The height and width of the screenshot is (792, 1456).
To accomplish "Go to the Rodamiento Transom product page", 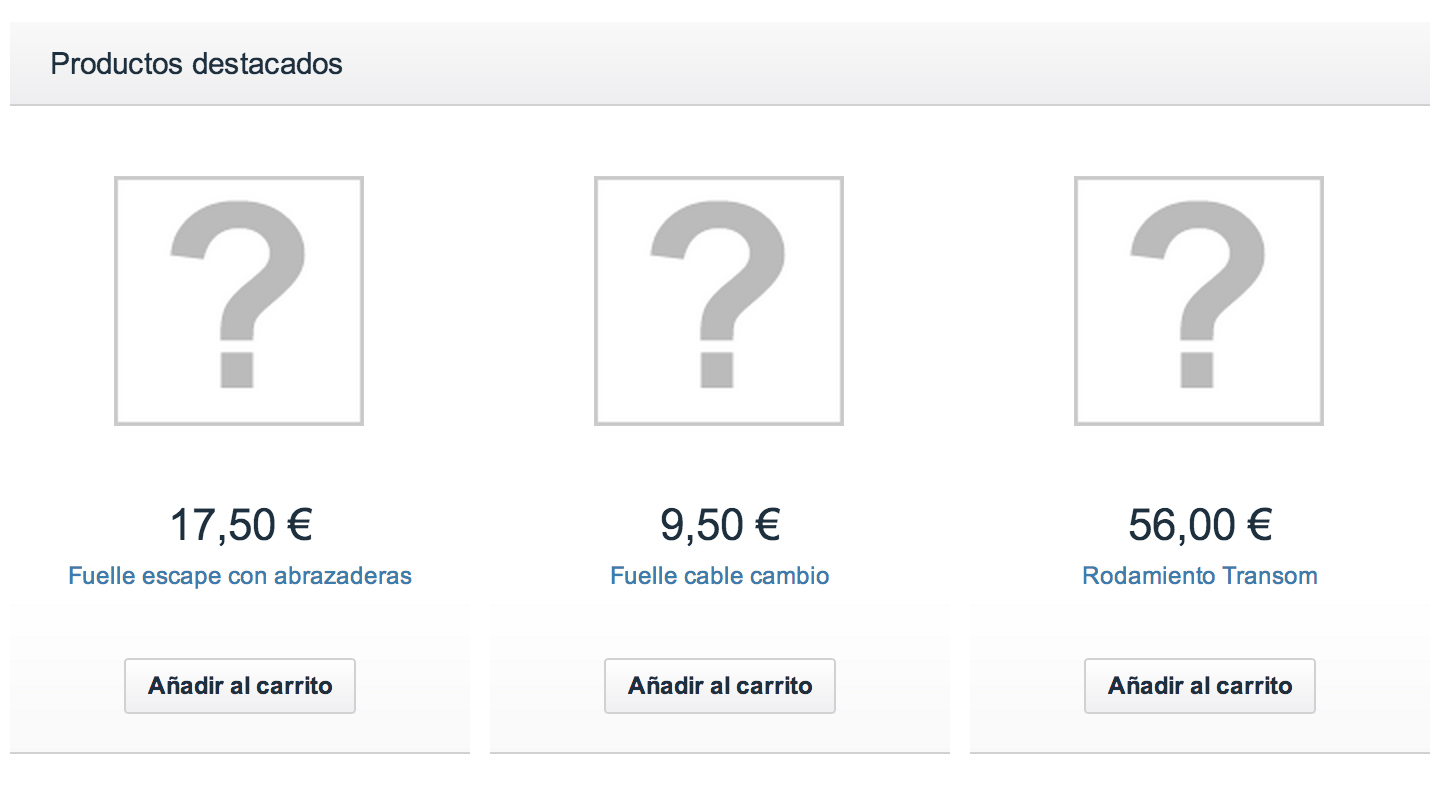I will 1199,576.
